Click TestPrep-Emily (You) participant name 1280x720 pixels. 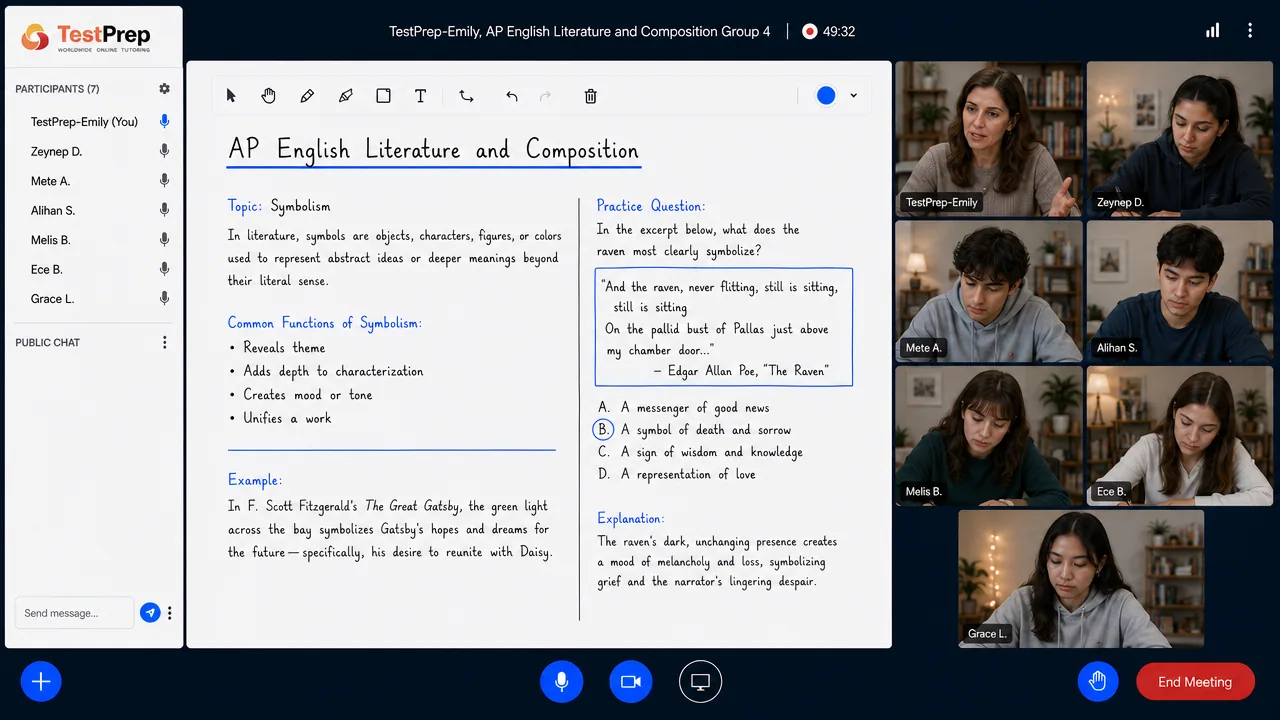click(84, 122)
